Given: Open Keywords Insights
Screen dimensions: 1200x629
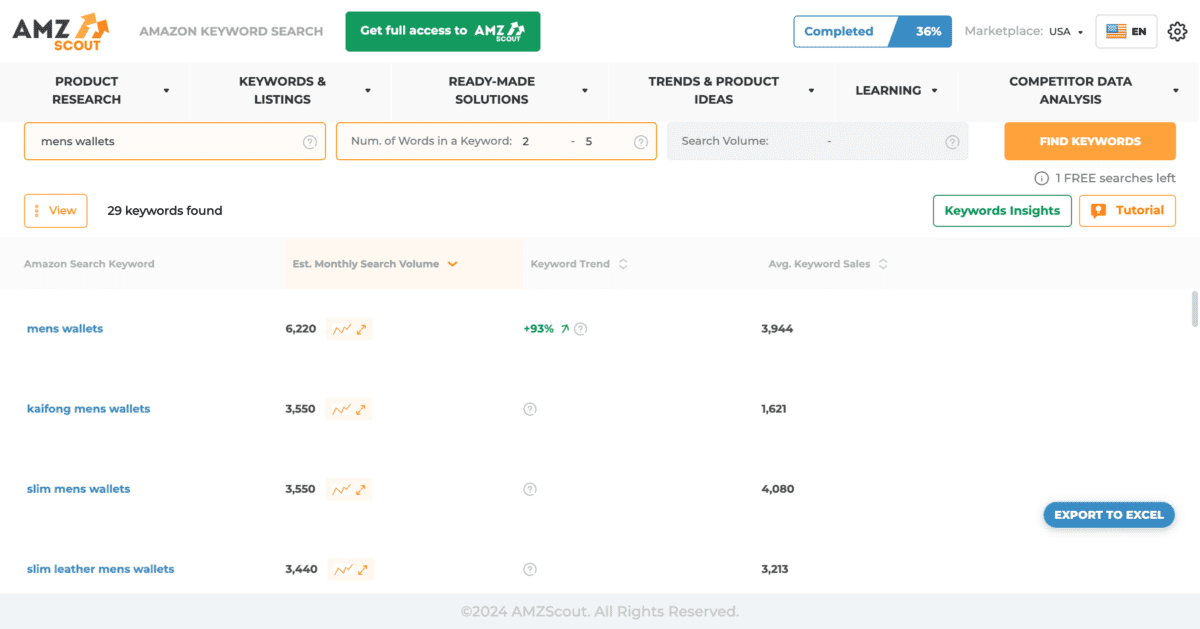Looking at the screenshot, I should 1002,211.
